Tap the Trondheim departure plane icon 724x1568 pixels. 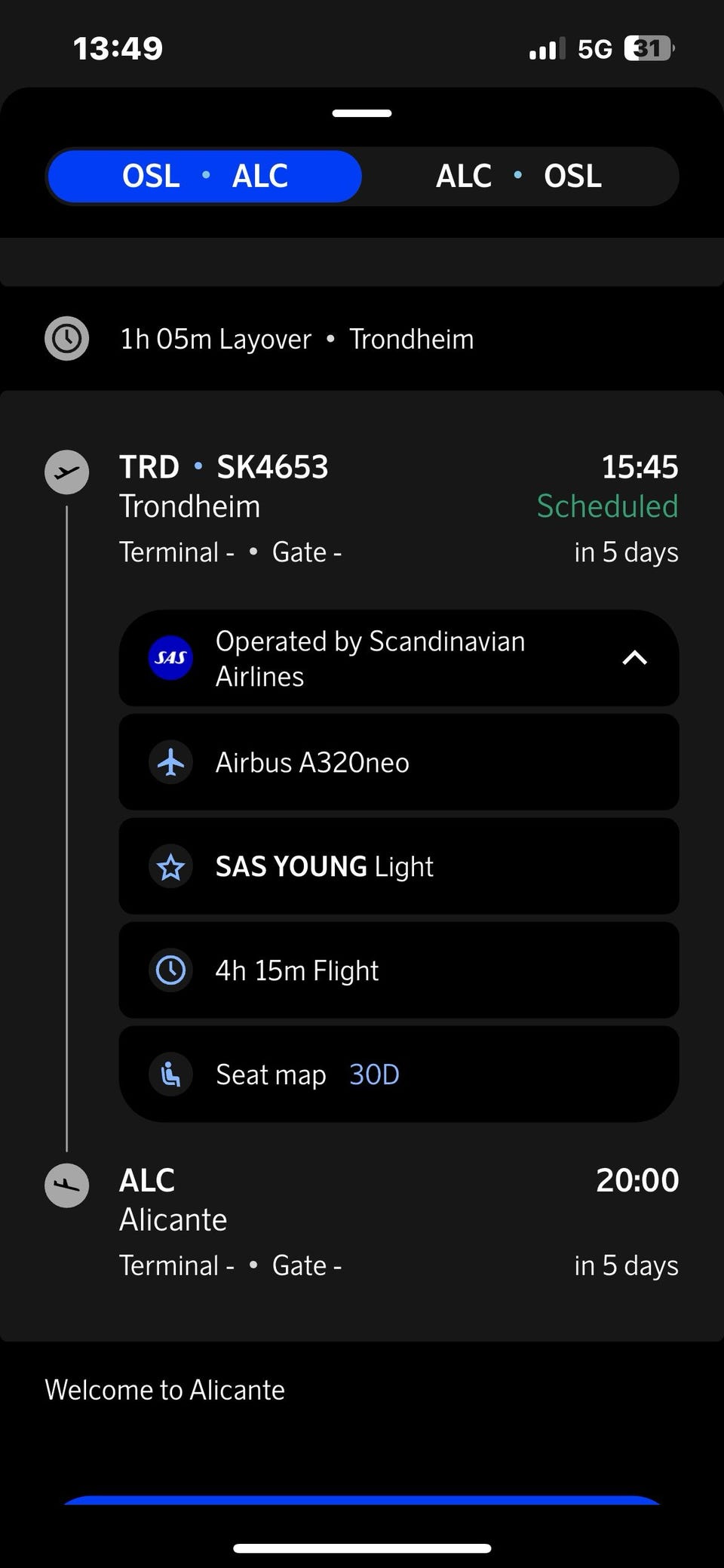pos(67,472)
